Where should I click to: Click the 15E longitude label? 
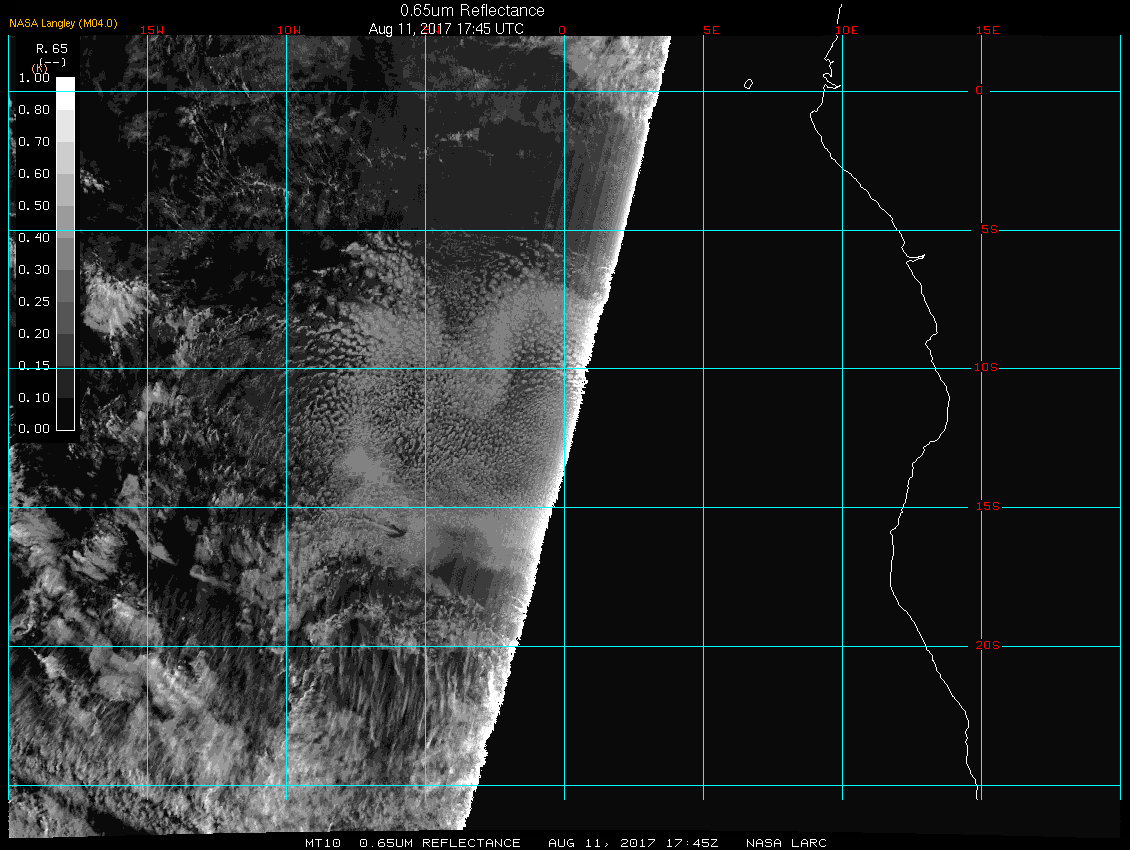pos(988,30)
